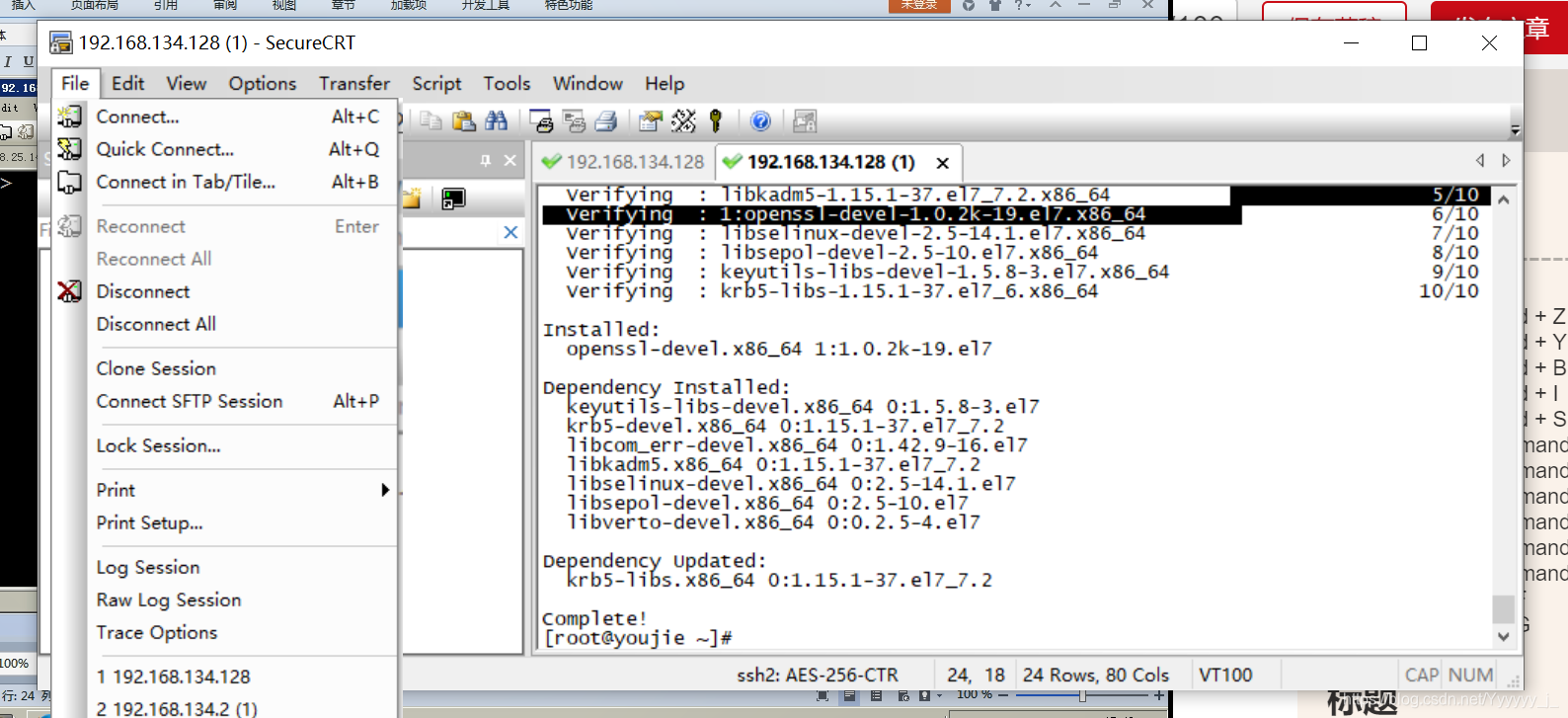Screen dimensions: 1568x718
Task: Choose Lock Session... menu entry
Action: tap(226, 445)
